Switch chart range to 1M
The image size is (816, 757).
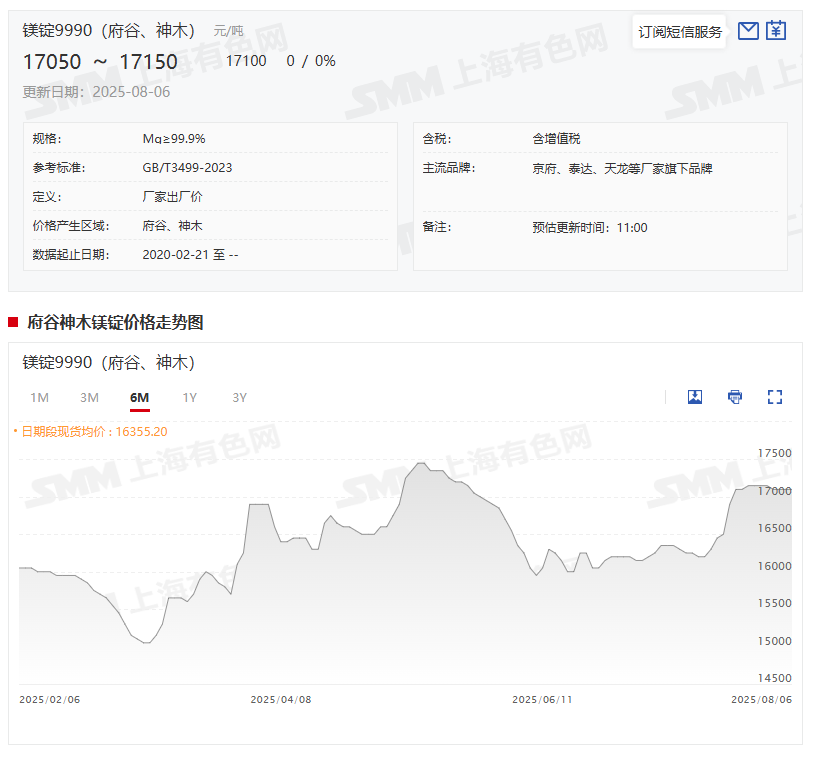39,398
